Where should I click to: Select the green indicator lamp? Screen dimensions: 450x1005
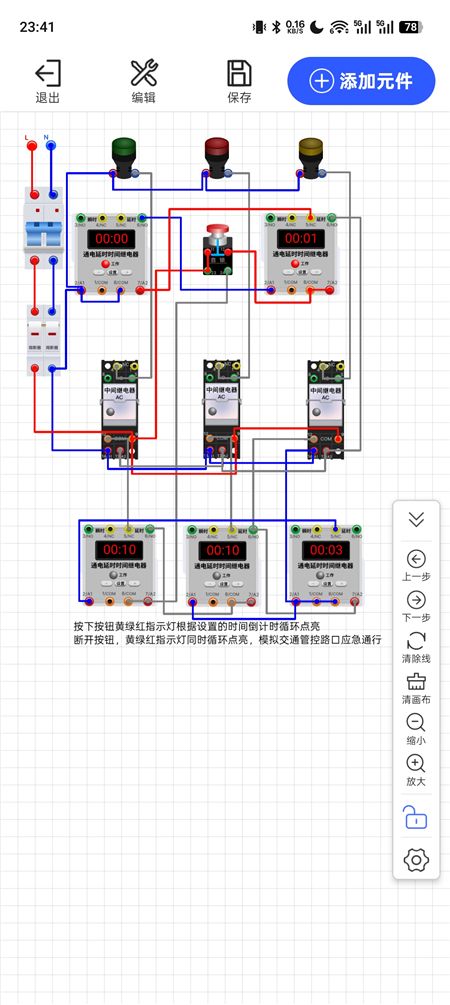coord(124,158)
